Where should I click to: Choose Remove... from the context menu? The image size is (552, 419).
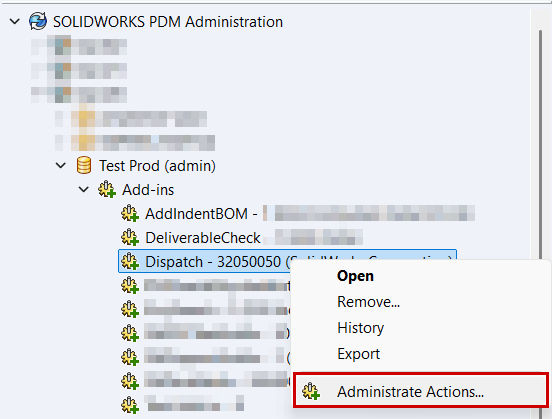(x=368, y=302)
